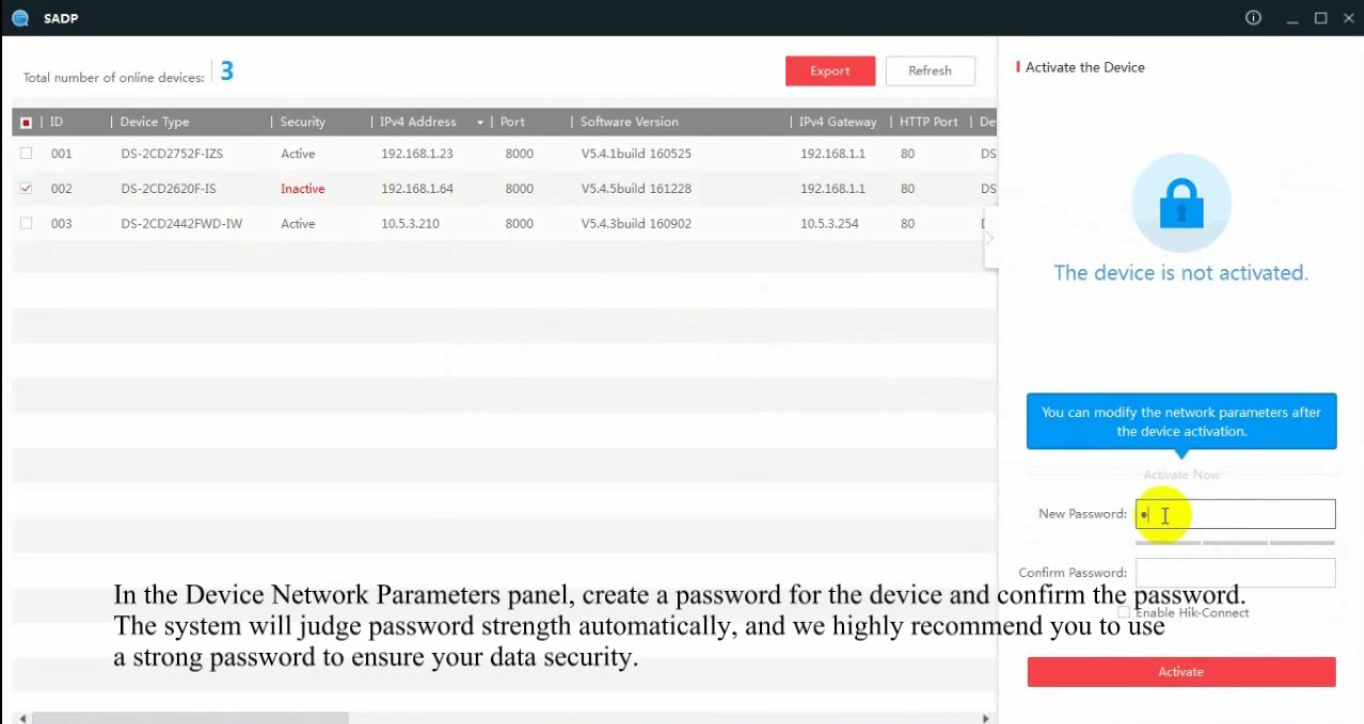Check the box for device 003

26,223
